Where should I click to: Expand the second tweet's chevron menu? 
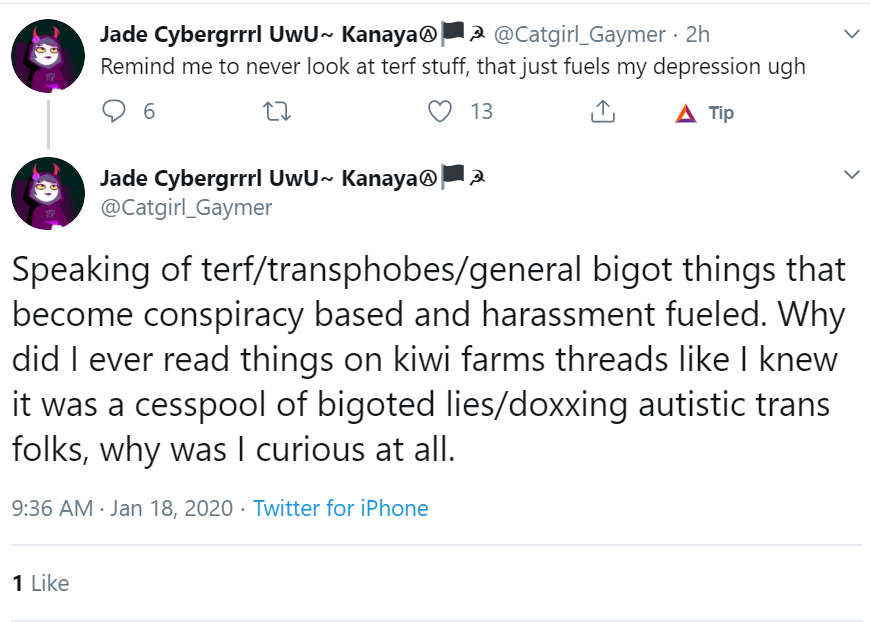852,174
